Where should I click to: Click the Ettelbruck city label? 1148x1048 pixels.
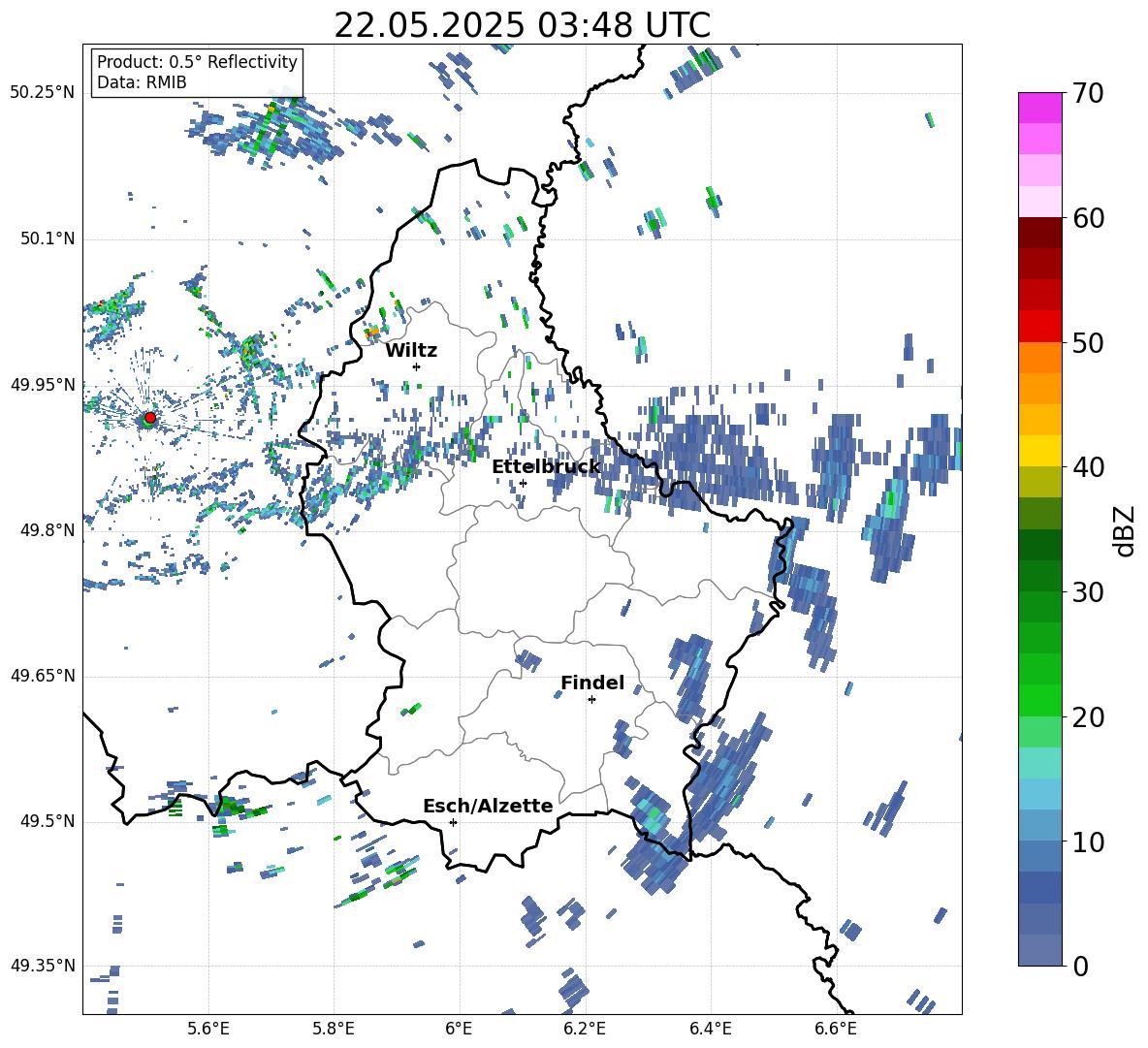coord(546,467)
